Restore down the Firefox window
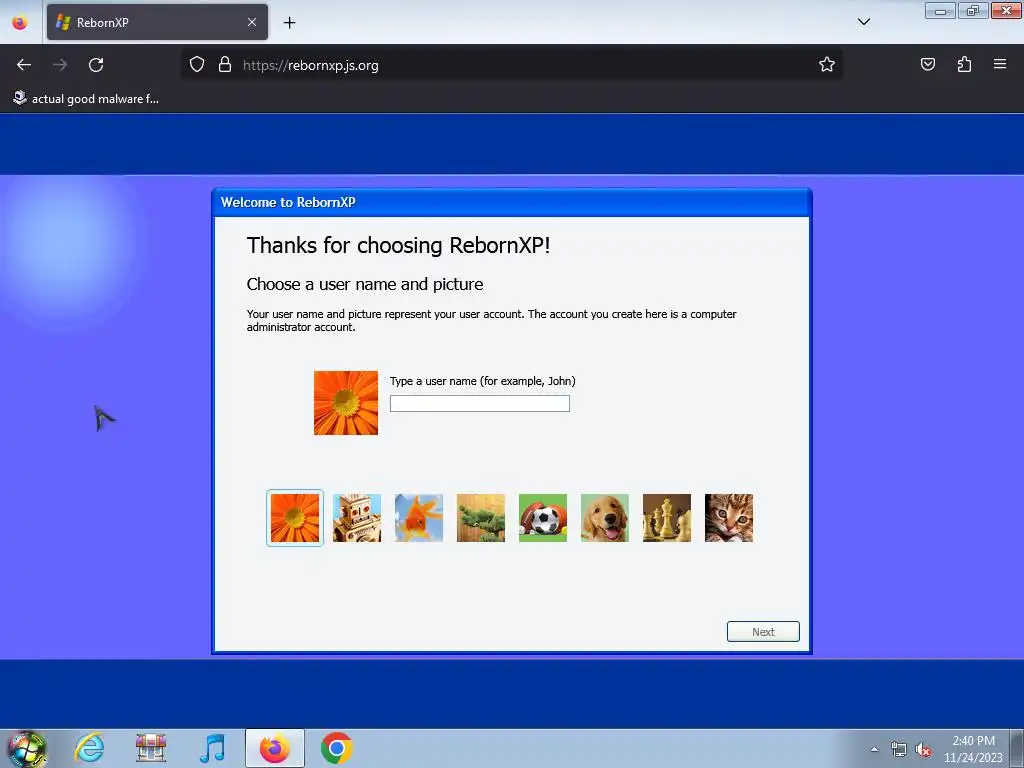This screenshot has width=1024, height=768. click(x=972, y=11)
